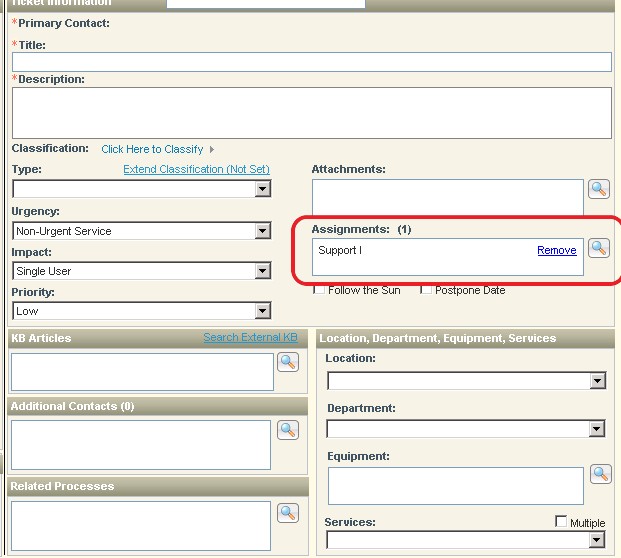This screenshot has width=621, height=558.
Task: Open the KB Articles search magnifier icon
Action: tap(288, 362)
